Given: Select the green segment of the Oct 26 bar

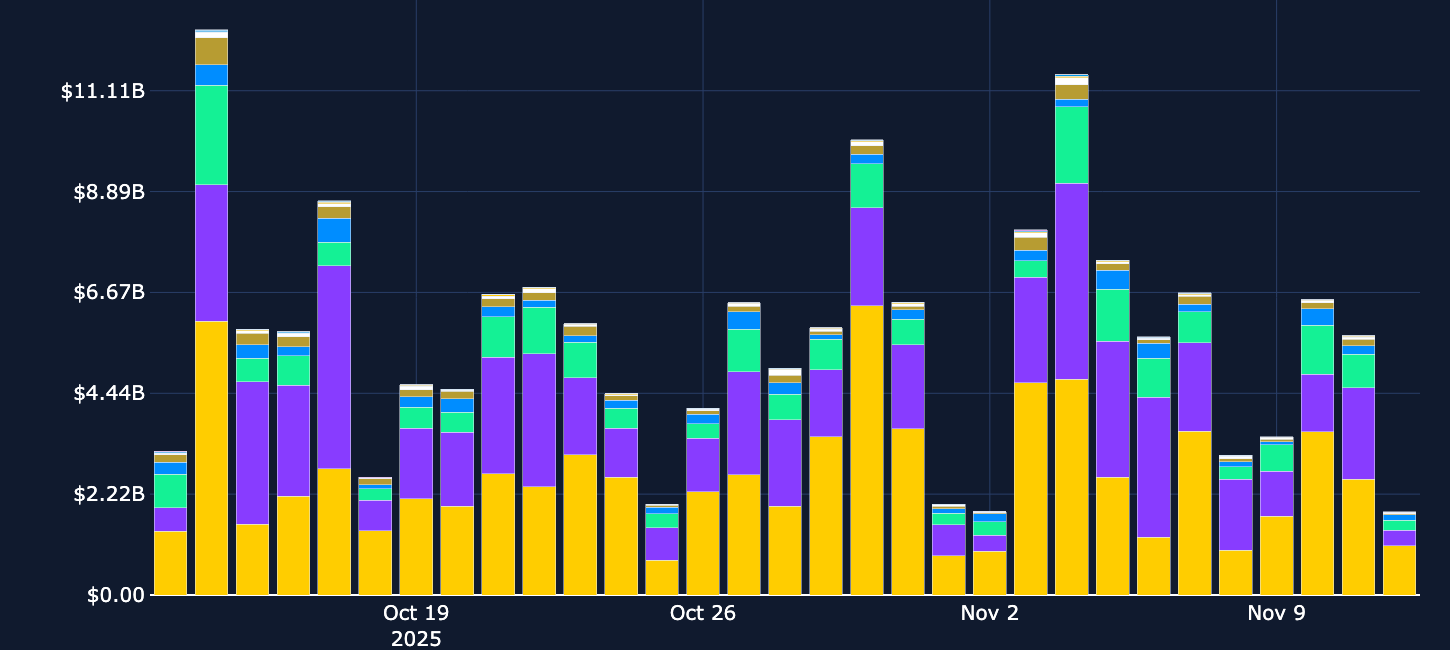Looking at the screenshot, I should pyautogui.click(x=703, y=430).
